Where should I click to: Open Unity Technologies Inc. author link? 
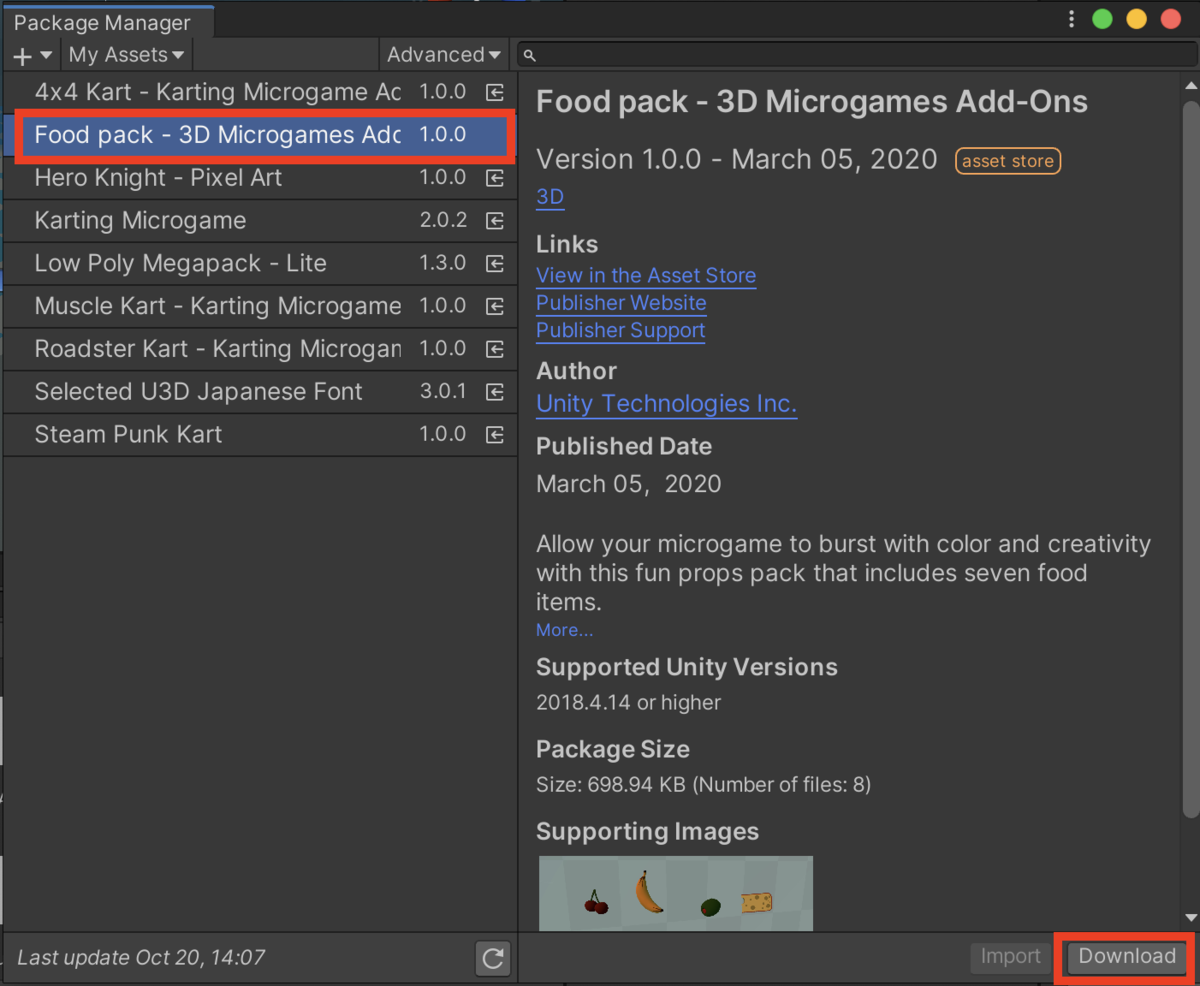point(667,404)
